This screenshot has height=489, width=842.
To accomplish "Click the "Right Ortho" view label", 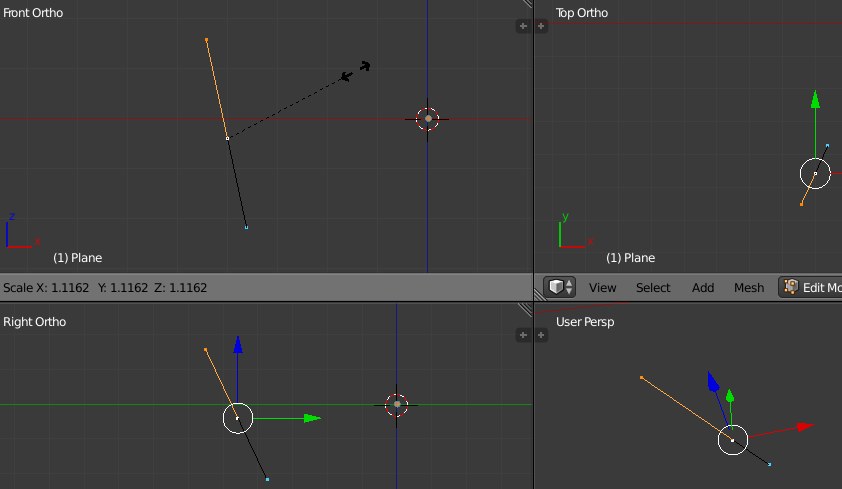I will [34, 322].
